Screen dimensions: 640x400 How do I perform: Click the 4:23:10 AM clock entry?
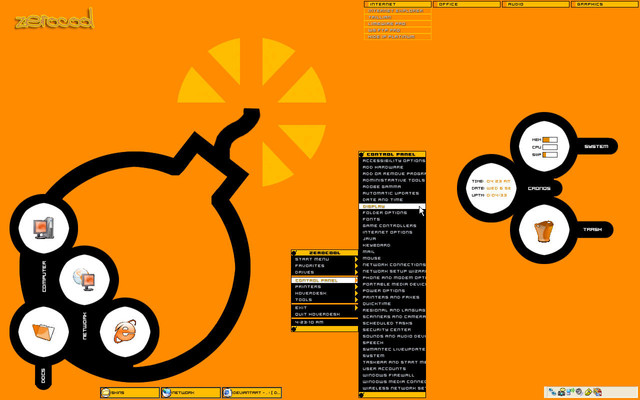coord(325,322)
